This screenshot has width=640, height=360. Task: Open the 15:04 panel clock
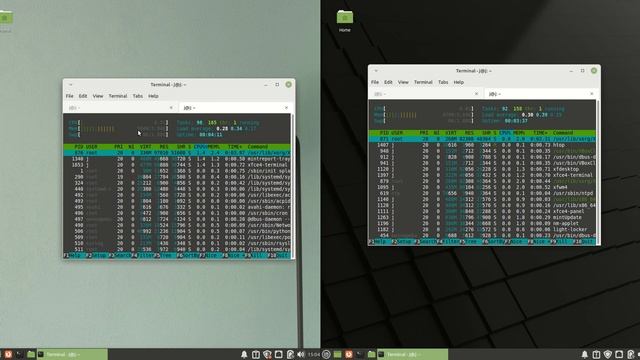(313, 354)
